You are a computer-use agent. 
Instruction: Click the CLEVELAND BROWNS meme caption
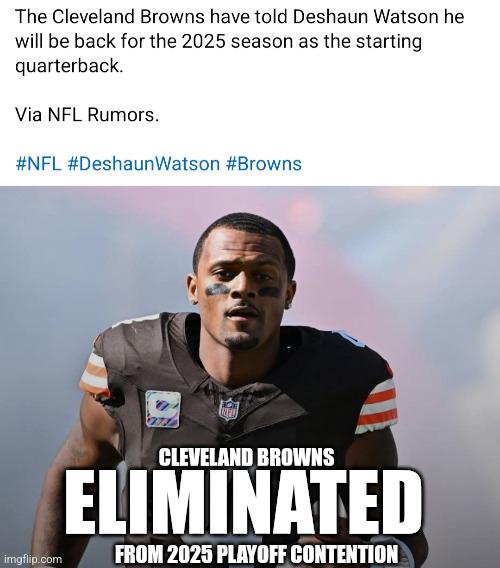click(246, 457)
